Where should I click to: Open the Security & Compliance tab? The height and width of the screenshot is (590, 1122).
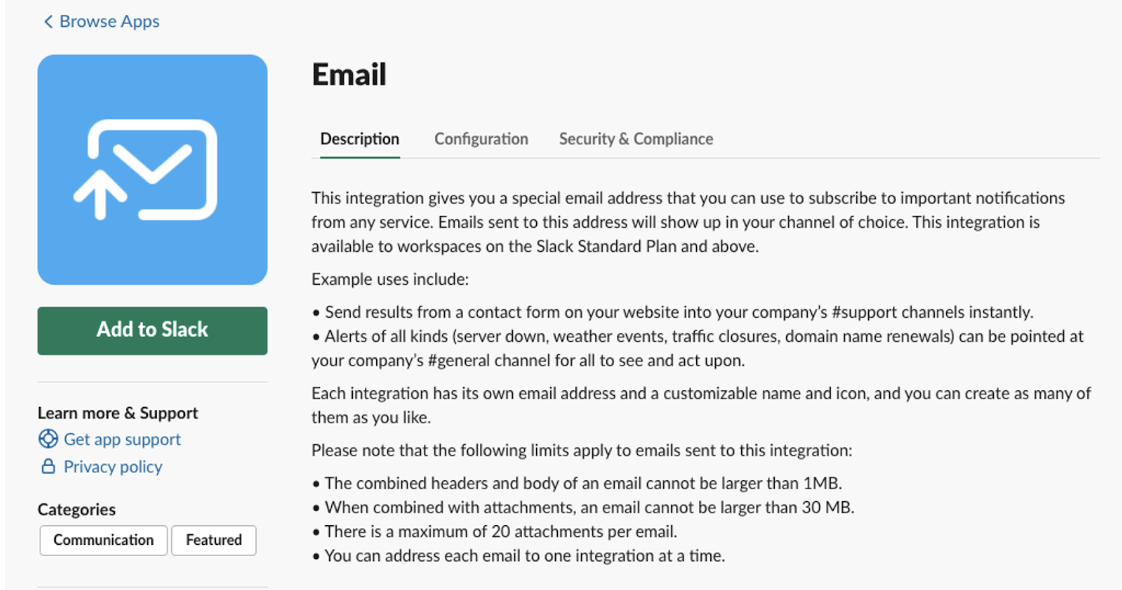tap(636, 139)
